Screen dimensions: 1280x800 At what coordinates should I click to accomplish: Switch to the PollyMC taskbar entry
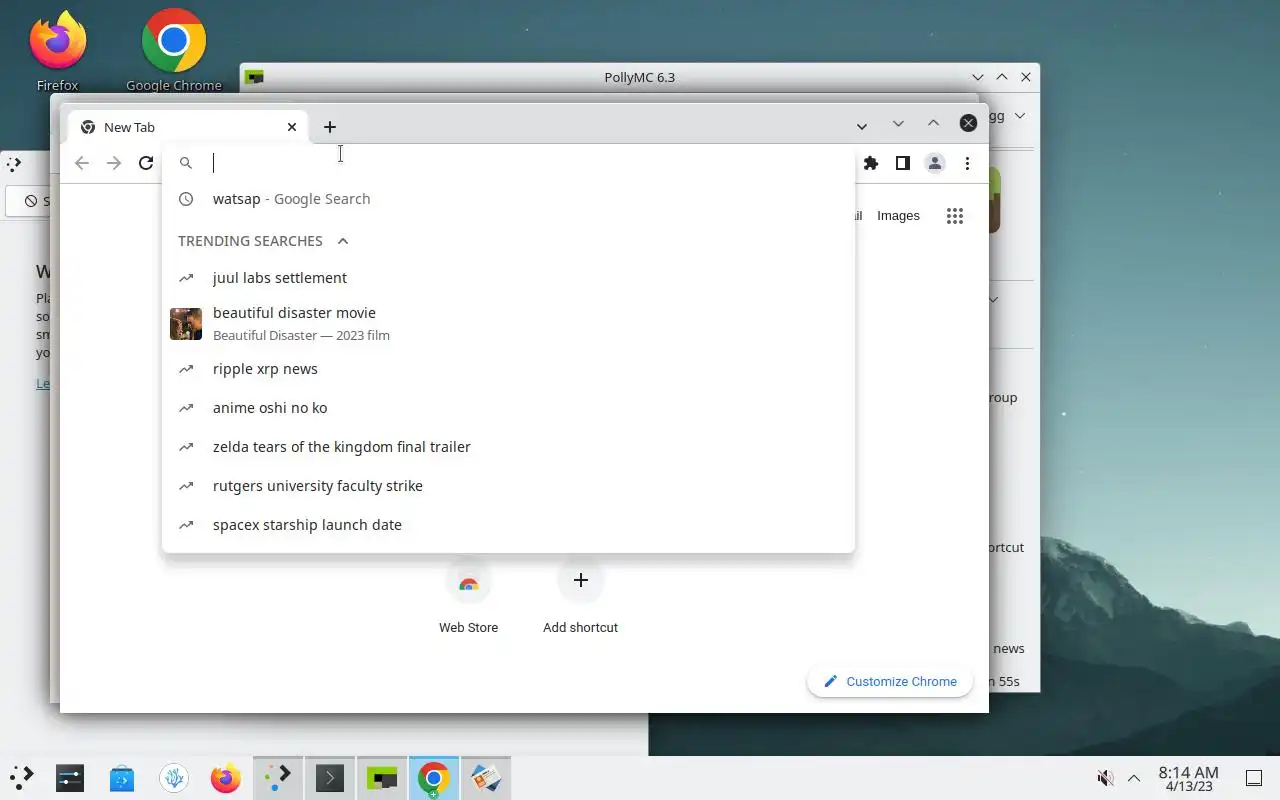click(x=382, y=778)
